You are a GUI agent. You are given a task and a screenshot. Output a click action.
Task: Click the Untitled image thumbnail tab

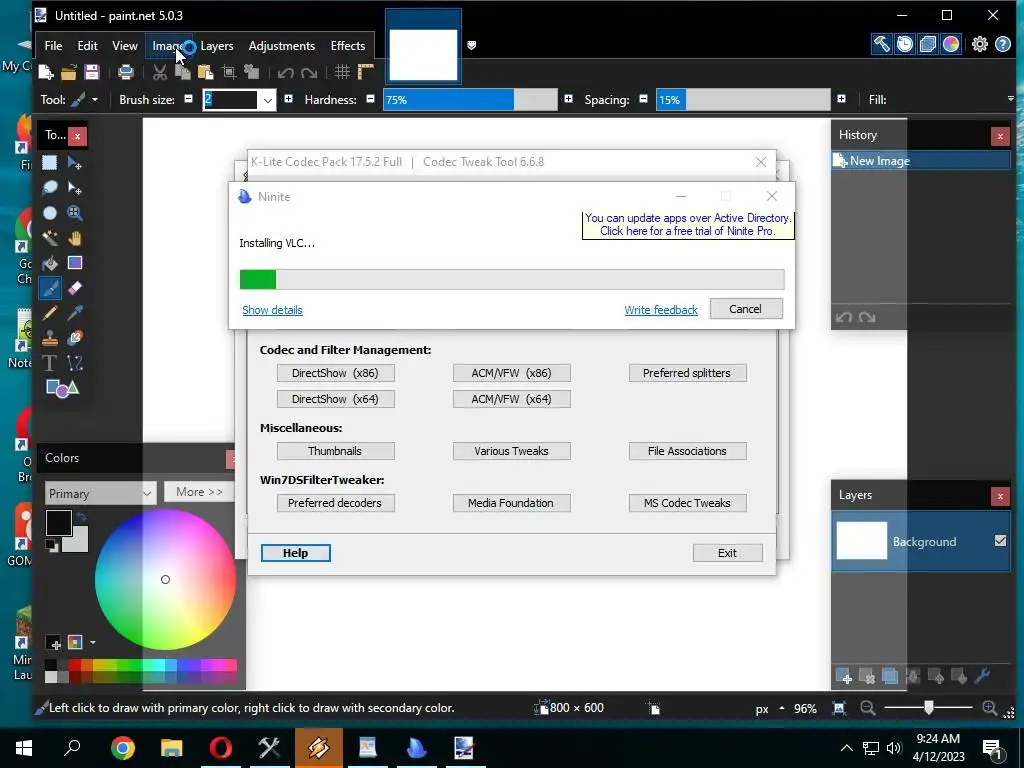tap(423, 47)
